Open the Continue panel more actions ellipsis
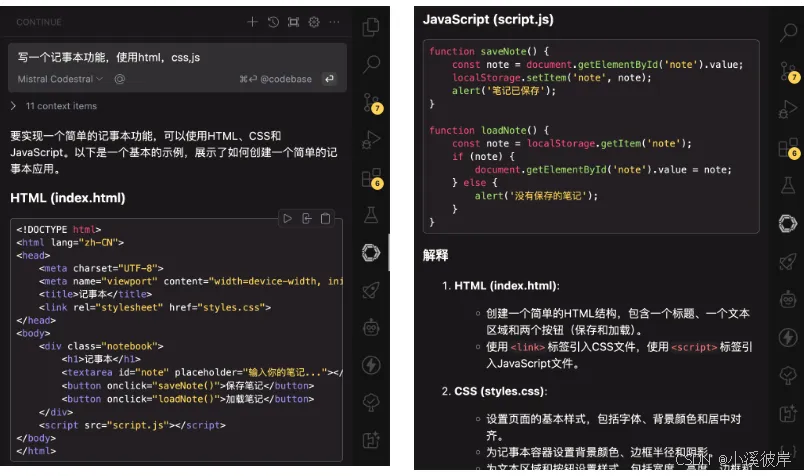This screenshot has height=476, width=804. pos(334,22)
